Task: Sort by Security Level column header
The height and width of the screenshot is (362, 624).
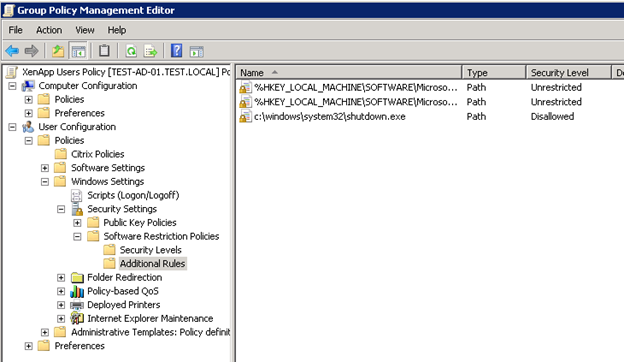Action: click(x=568, y=72)
